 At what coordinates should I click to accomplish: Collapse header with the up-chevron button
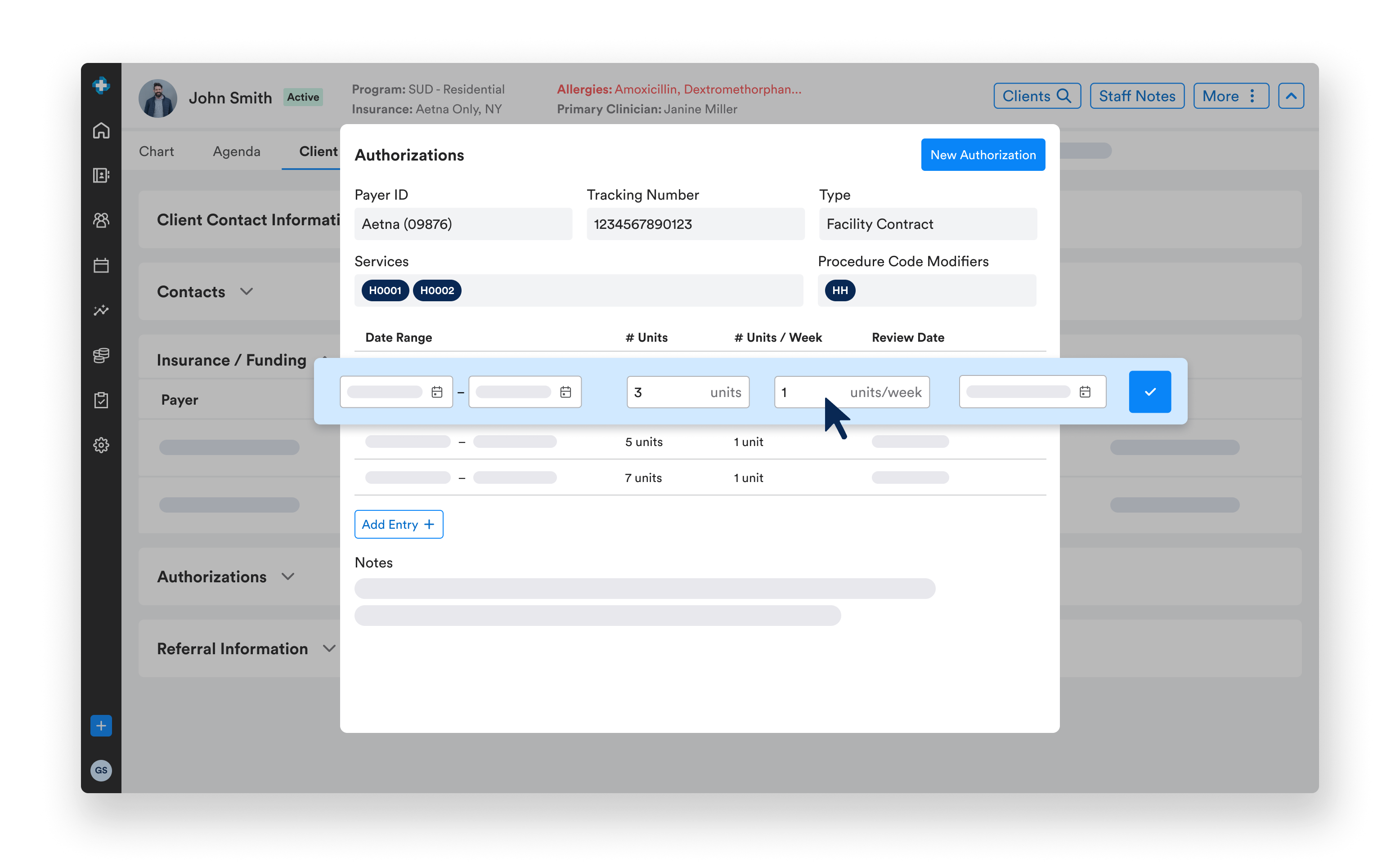click(1291, 96)
